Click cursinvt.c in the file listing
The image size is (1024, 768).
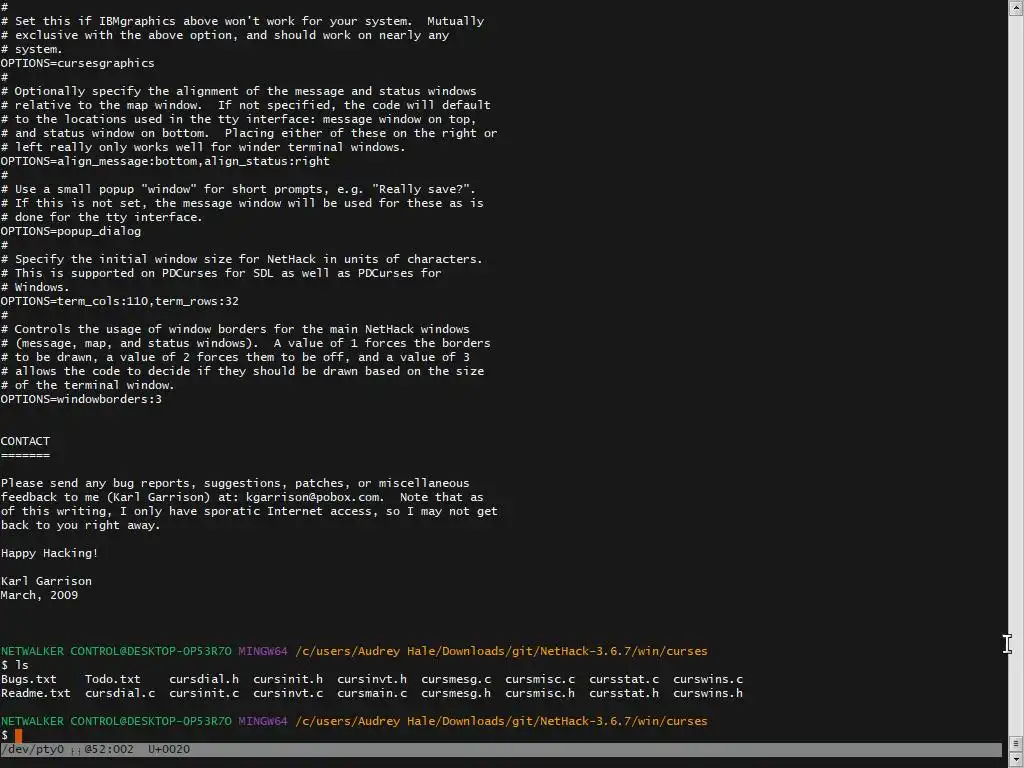pyautogui.click(x=288, y=693)
